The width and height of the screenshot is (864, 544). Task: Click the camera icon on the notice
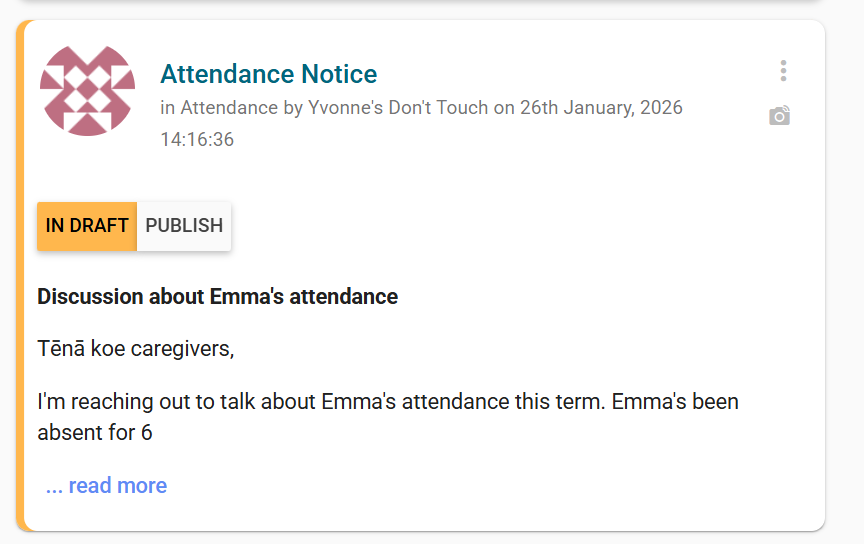[780, 116]
